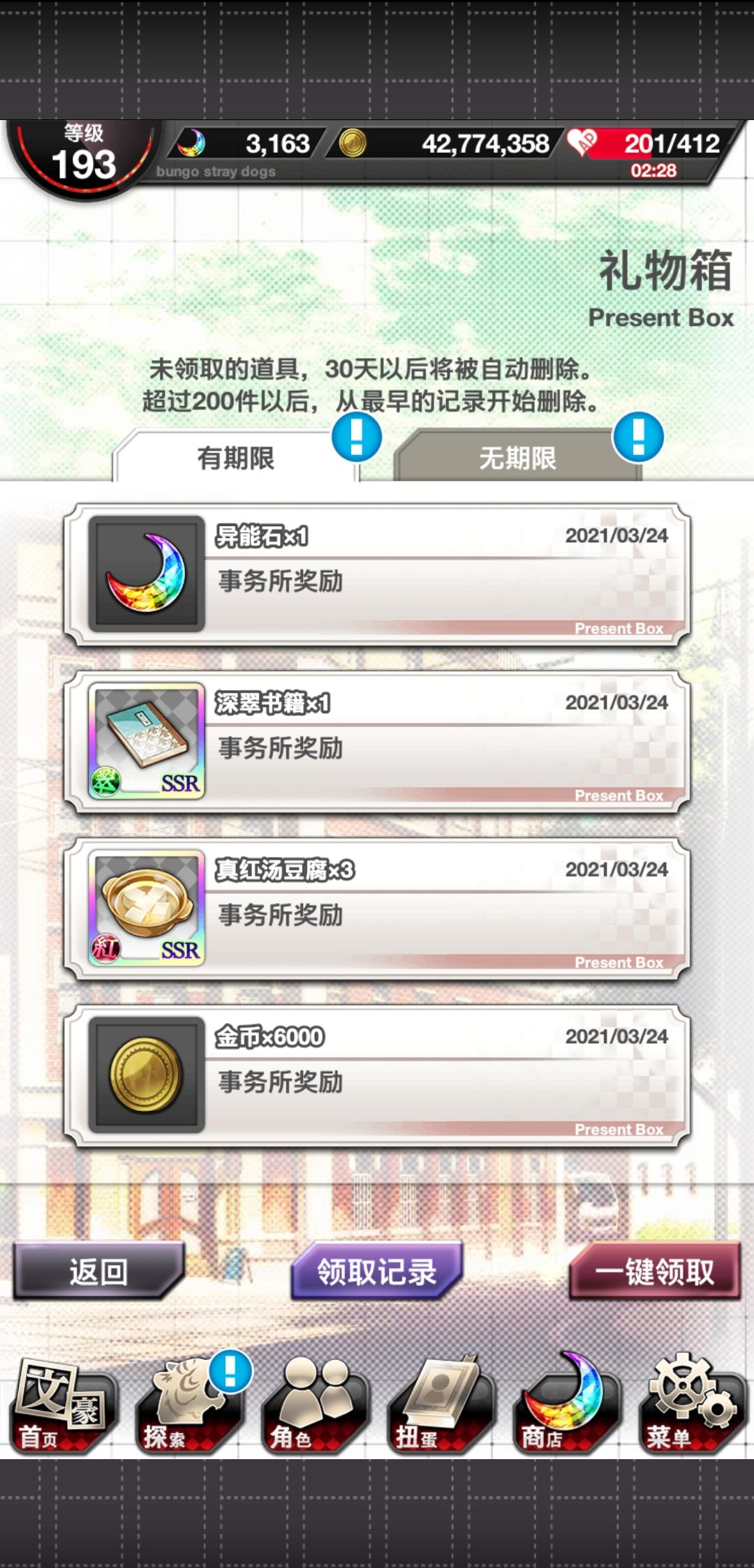
Task: Open the 商店 shop moon icon
Action: coord(567,1405)
